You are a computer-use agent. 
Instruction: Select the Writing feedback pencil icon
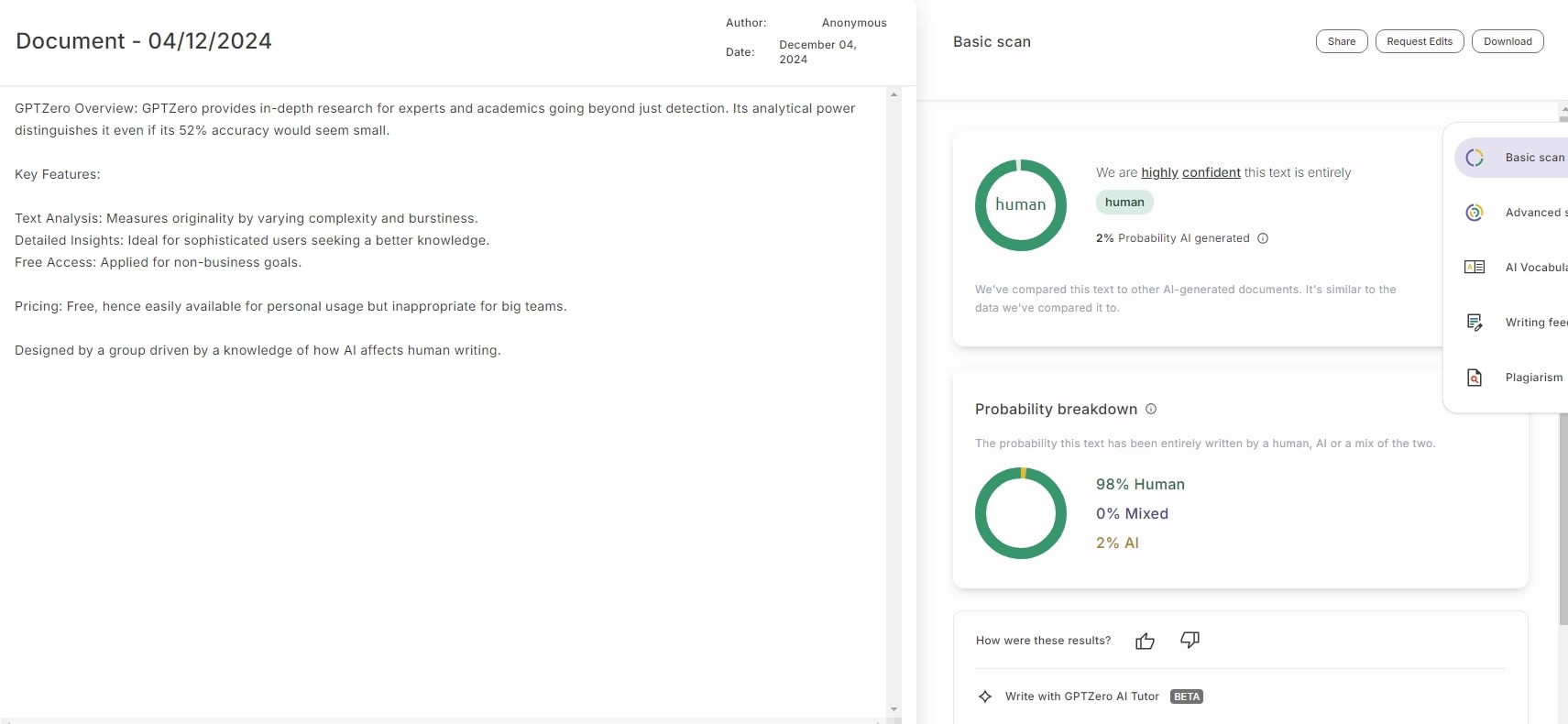pos(1475,323)
